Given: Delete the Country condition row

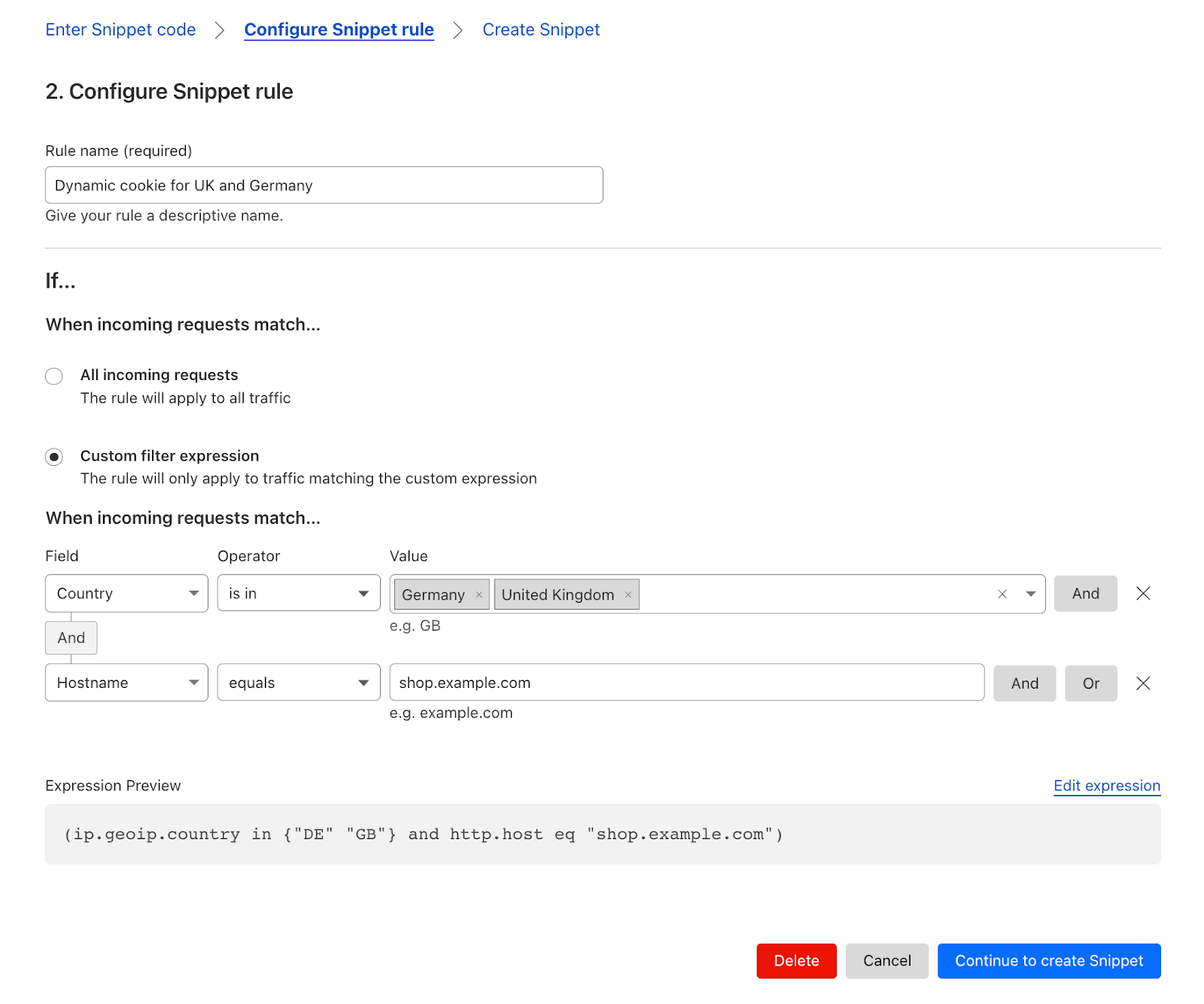Looking at the screenshot, I should 1143,594.
